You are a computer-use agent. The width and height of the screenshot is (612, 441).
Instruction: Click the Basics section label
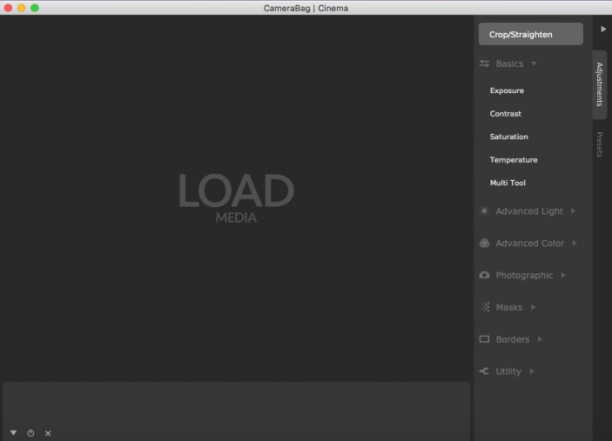[509, 64]
